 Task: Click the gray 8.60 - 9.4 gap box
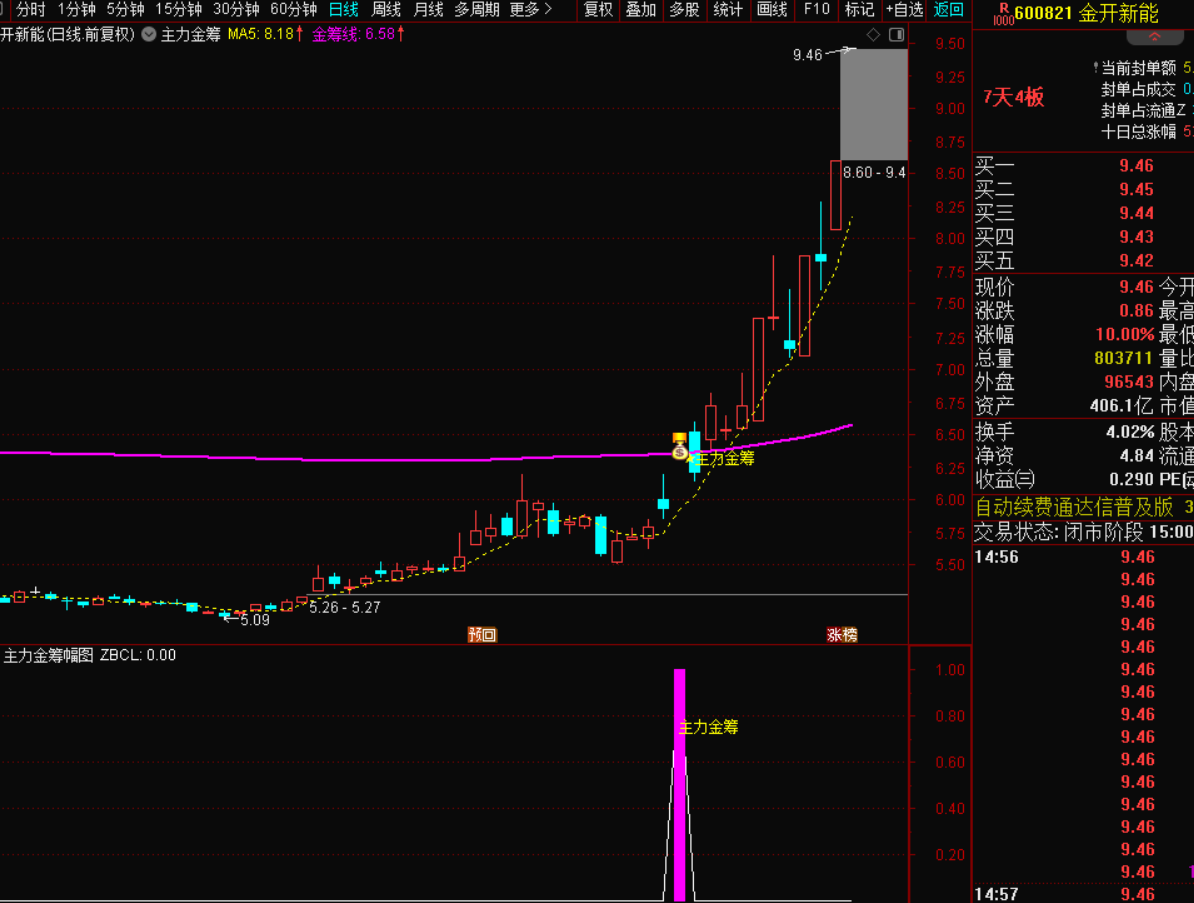point(873,103)
